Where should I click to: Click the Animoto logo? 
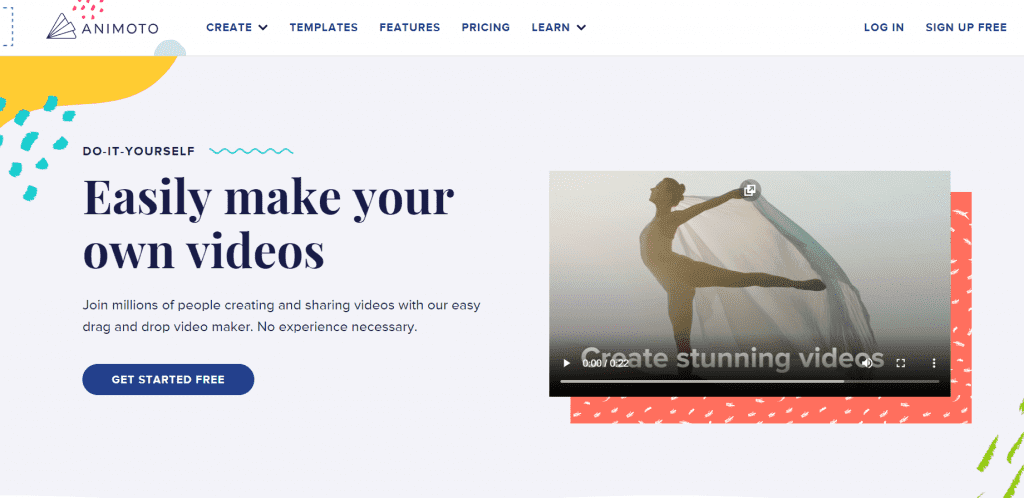coord(103,27)
